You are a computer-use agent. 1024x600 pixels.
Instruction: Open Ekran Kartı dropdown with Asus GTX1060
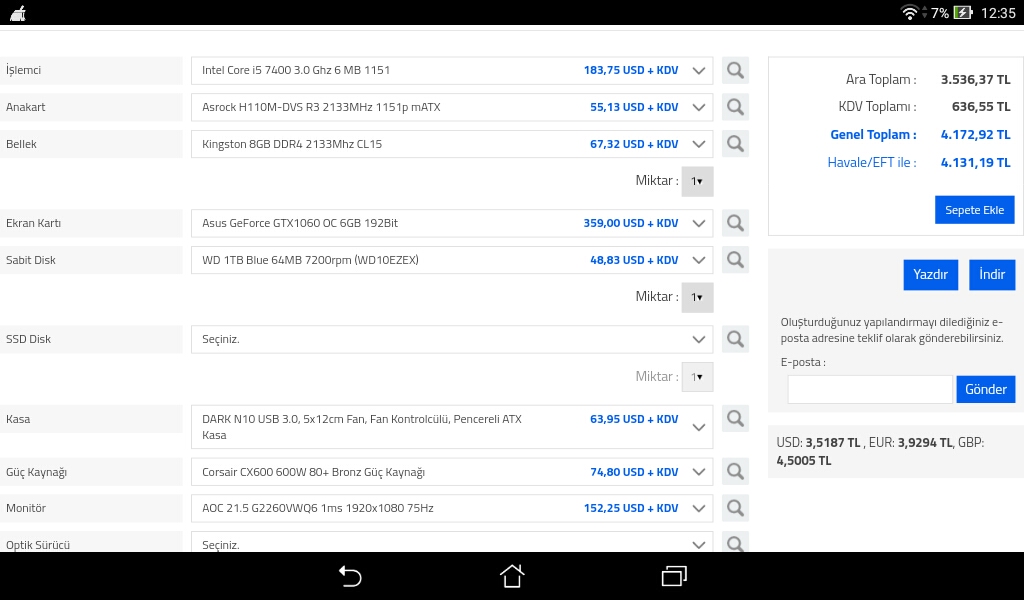tap(452, 223)
